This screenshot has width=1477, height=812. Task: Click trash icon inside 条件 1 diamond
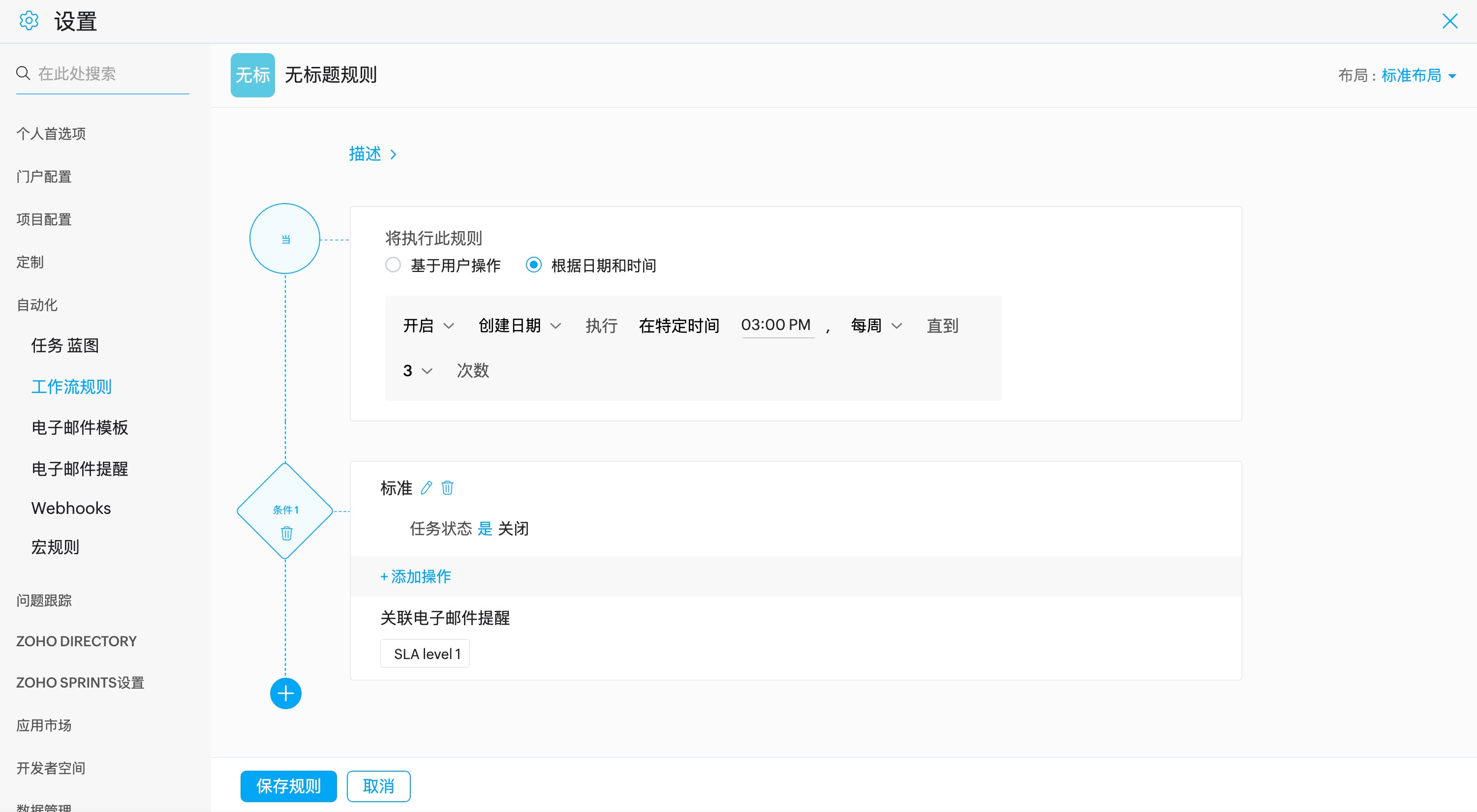(x=286, y=534)
